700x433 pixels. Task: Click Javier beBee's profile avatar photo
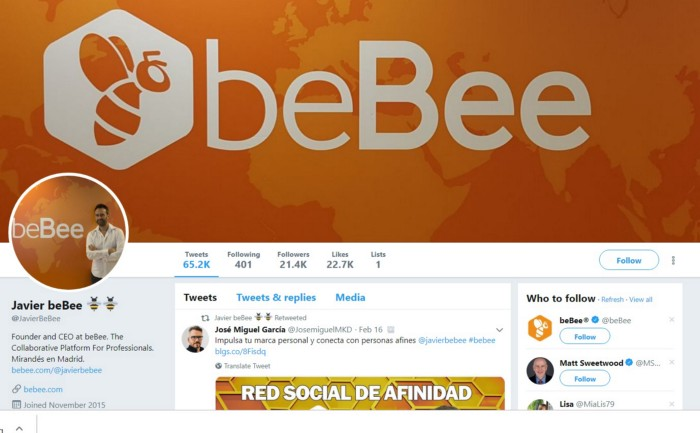(69, 233)
